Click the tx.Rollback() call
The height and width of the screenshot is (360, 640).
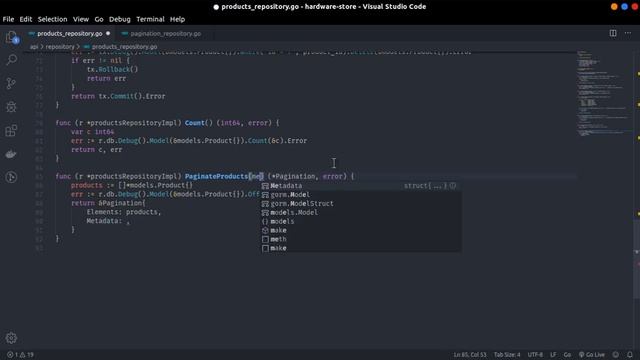point(112,69)
